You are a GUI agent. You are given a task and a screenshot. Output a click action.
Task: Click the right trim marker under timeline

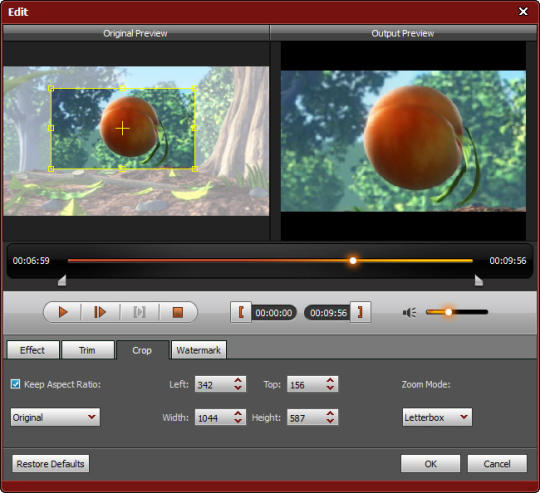coord(479,280)
